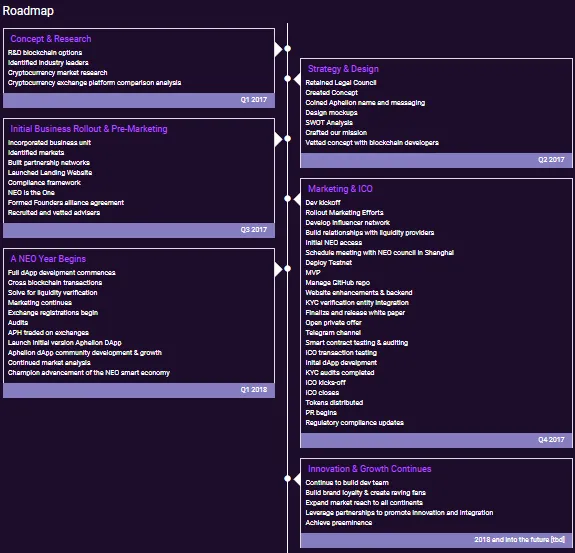Click 'Dev kickoff' item
This screenshot has width=575, height=553.
323,202
